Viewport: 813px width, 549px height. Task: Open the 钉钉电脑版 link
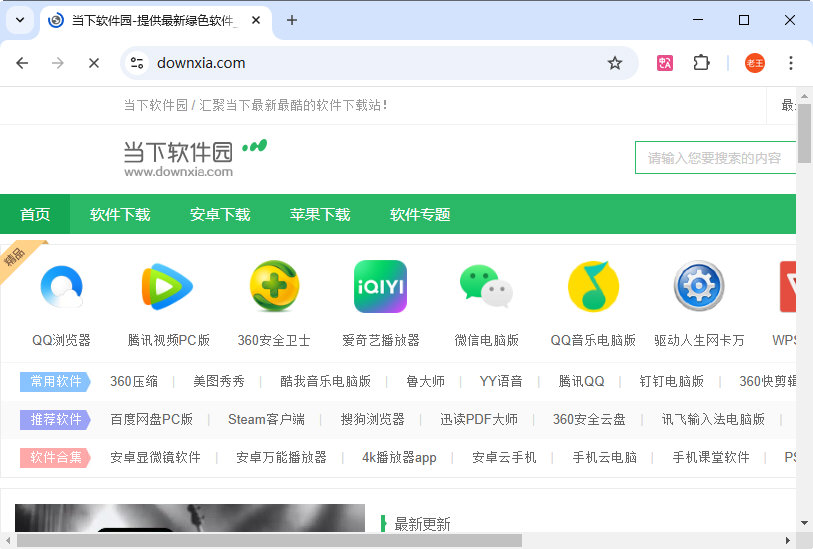click(671, 382)
